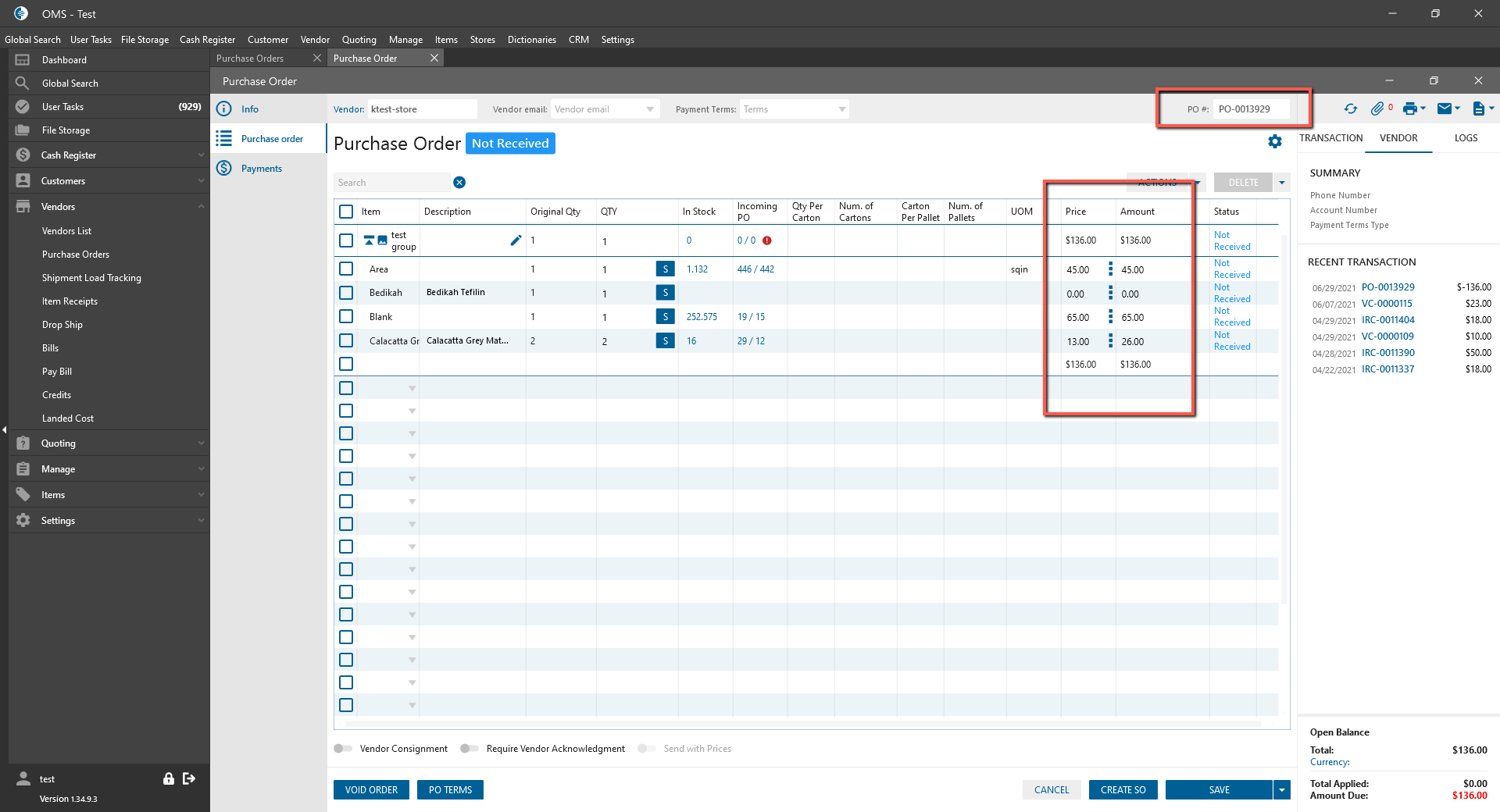1500x812 pixels.
Task: Click the pencil edit icon on test group
Action: [516, 240]
